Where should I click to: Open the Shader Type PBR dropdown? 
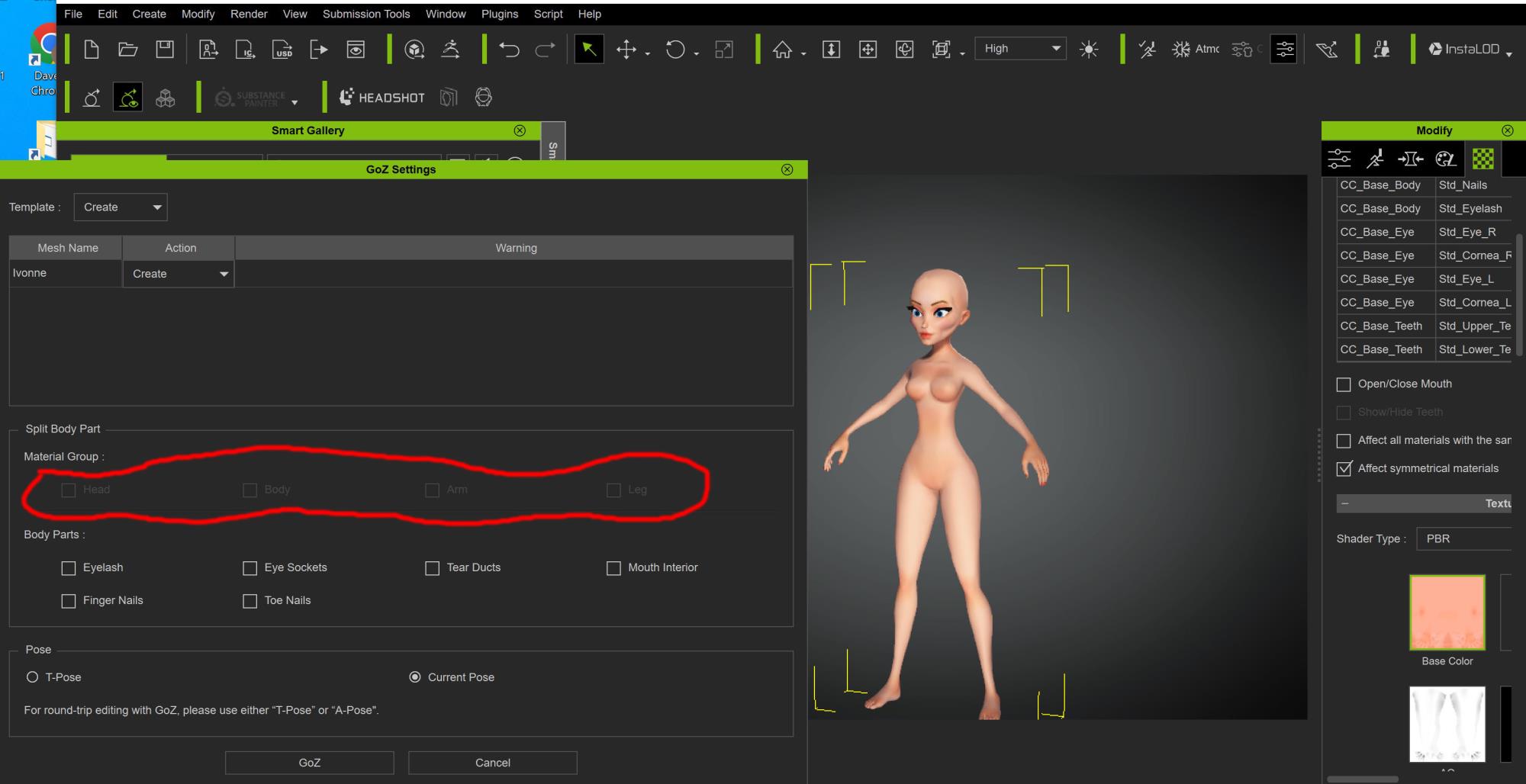point(1463,538)
